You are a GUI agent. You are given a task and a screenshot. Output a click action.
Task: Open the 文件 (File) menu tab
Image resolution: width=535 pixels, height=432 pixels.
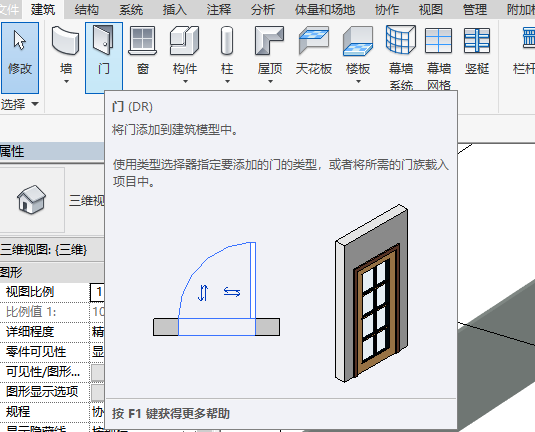[10, 9]
